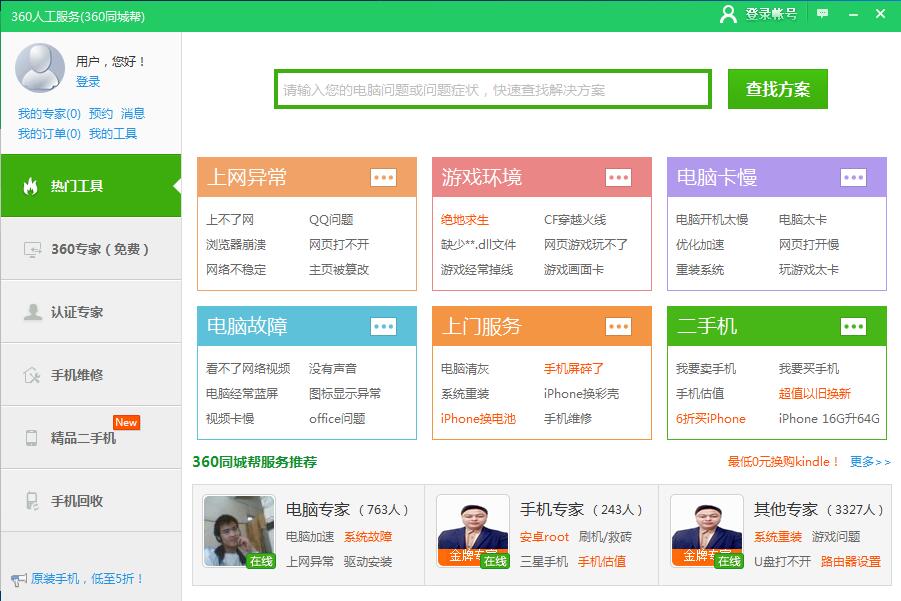Image resolution: width=901 pixels, height=601 pixels.
Task: Open more options for 二手机 card
Action: (853, 326)
